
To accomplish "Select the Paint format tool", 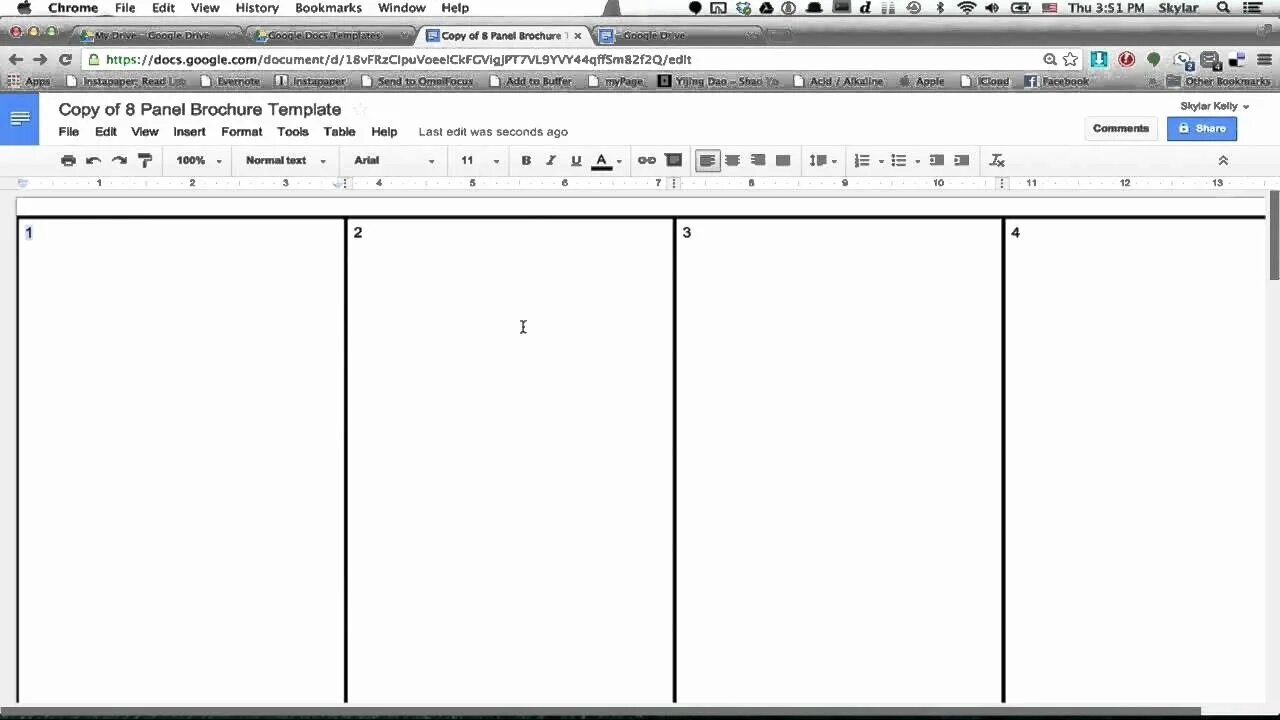I will [x=145, y=160].
